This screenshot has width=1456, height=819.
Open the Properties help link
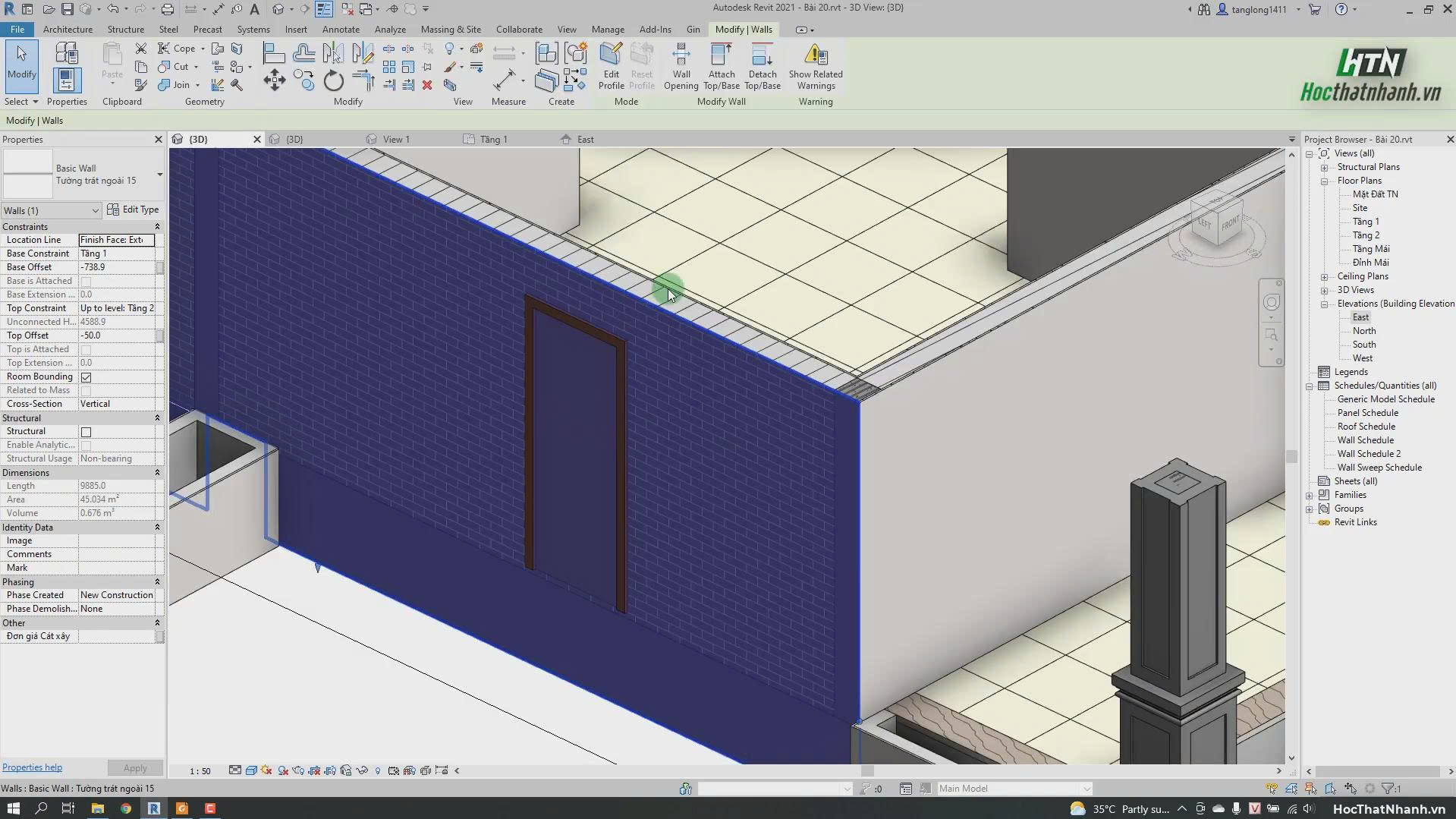pos(32,767)
